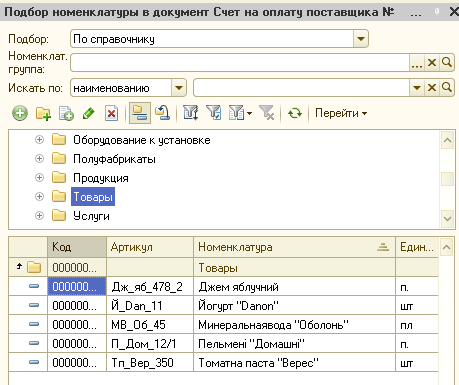The image size is (459, 385).
Task: Click article cell Й_Dan_11
Action: [150, 306]
